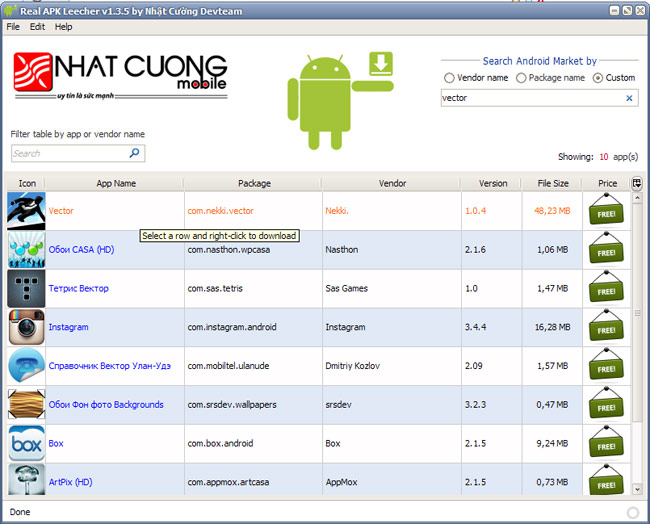Click the Tetris Vector app icon
The height and width of the screenshot is (524, 650).
26,289
